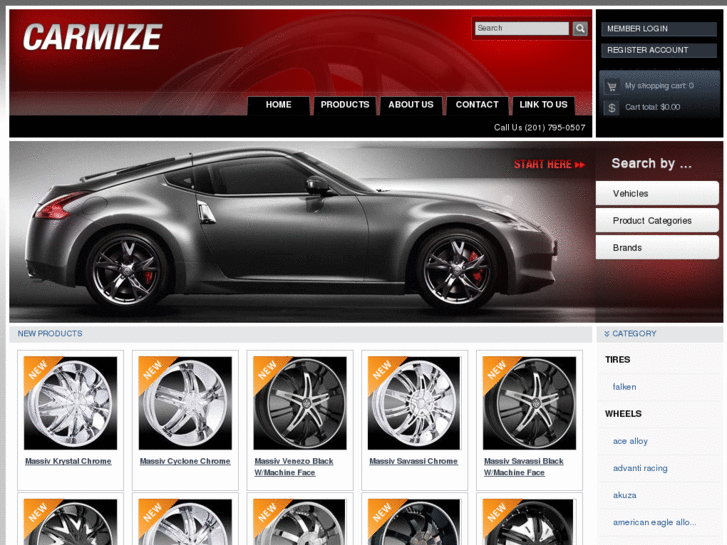
Task: Open Massiv Krystal Chrome product link
Action: [68, 462]
